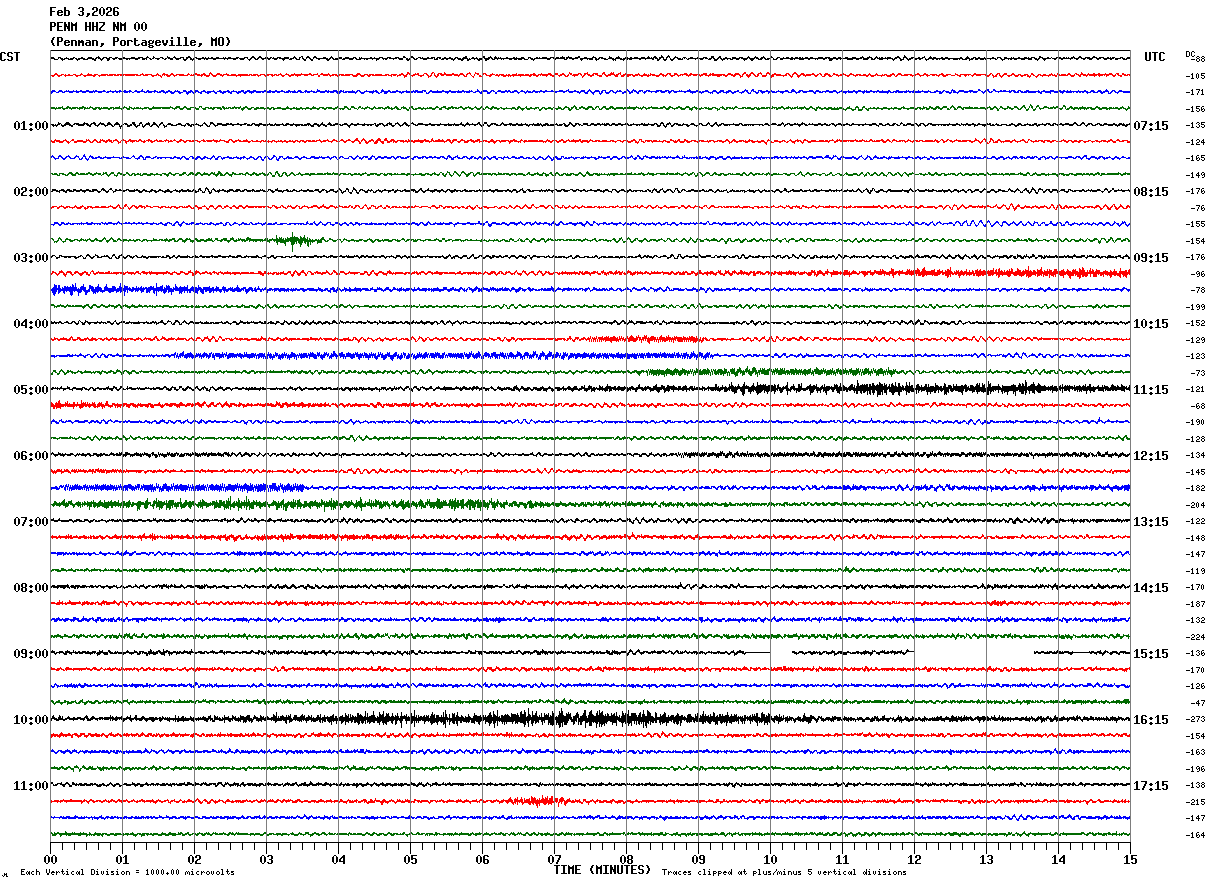
Task: Click the DC offset value -273
Action: pos(1195,720)
